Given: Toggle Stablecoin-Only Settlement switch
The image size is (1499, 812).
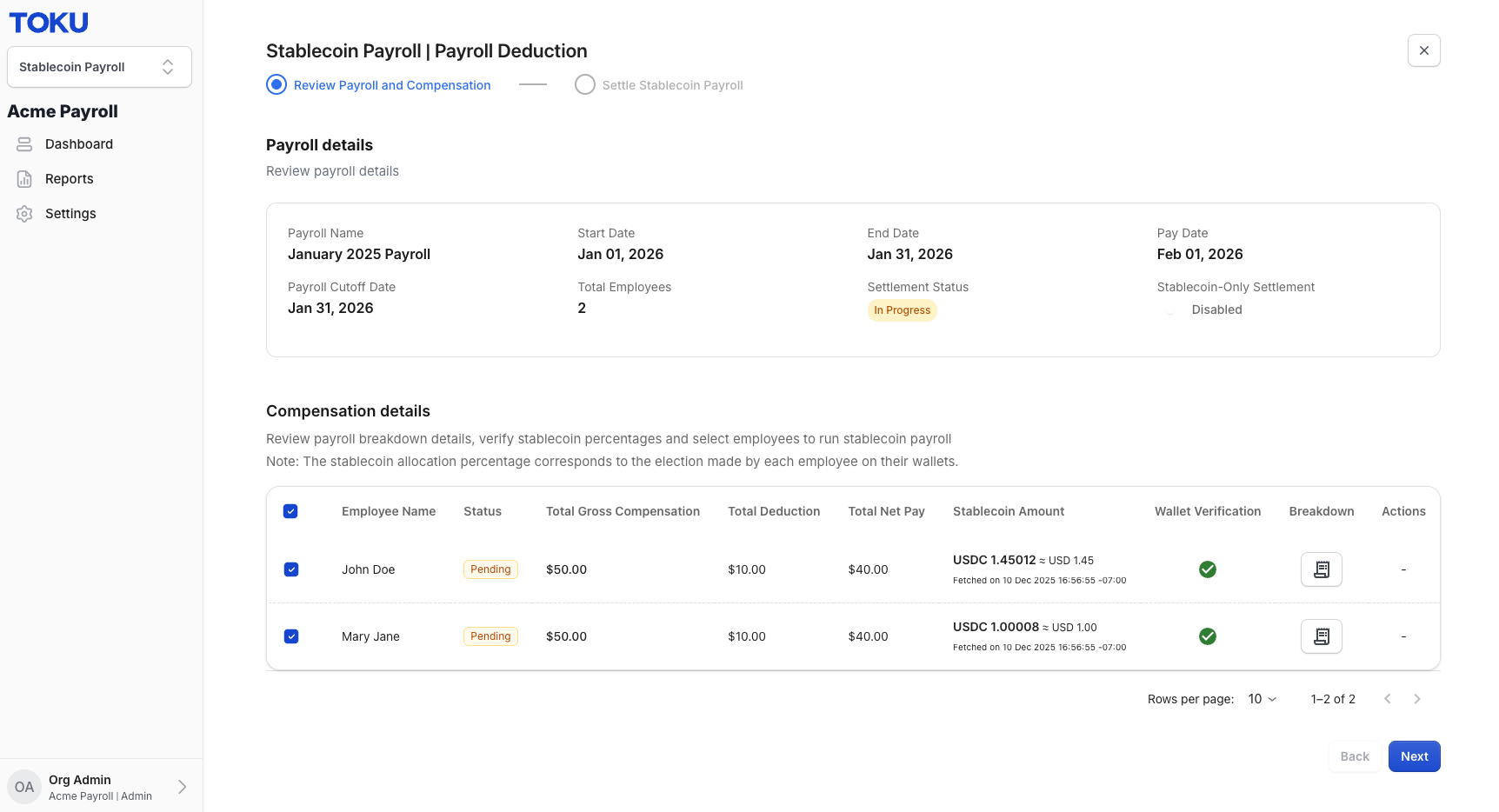Looking at the screenshot, I should pyautogui.click(x=1170, y=310).
